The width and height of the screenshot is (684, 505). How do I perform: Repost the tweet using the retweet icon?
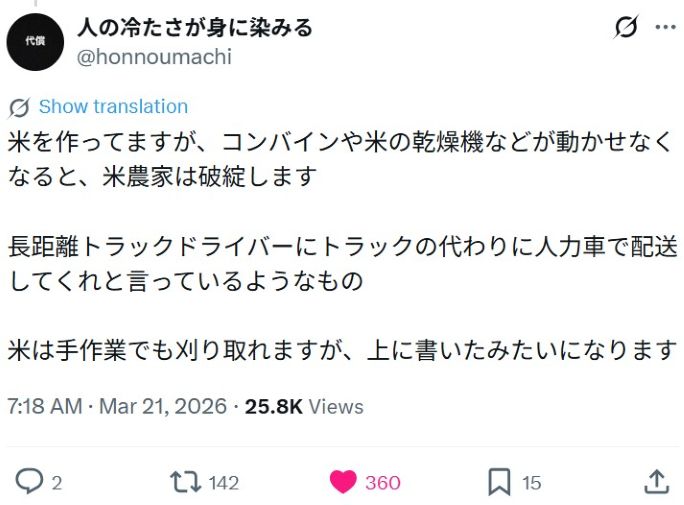coord(185,482)
